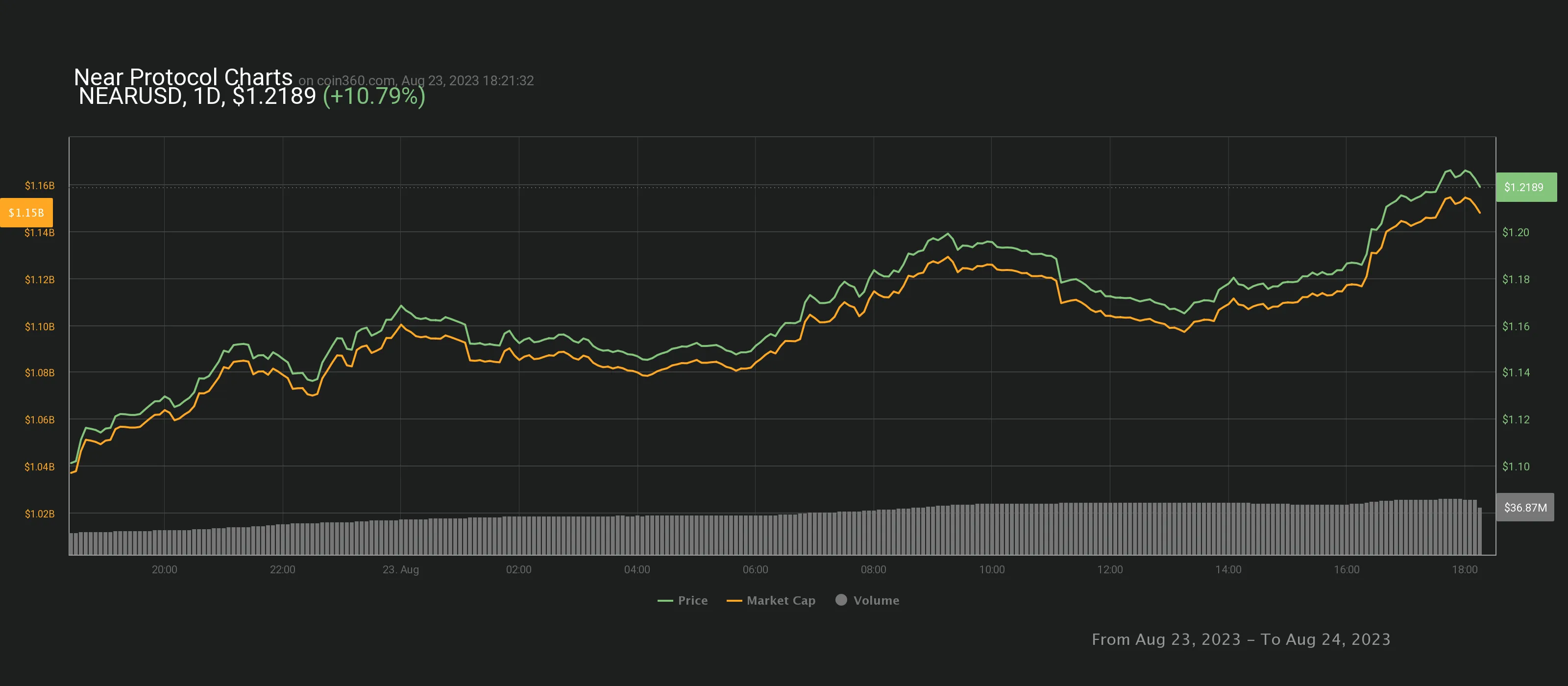Click the green Price line icon

pyautogui.click(x=665, y=601)
